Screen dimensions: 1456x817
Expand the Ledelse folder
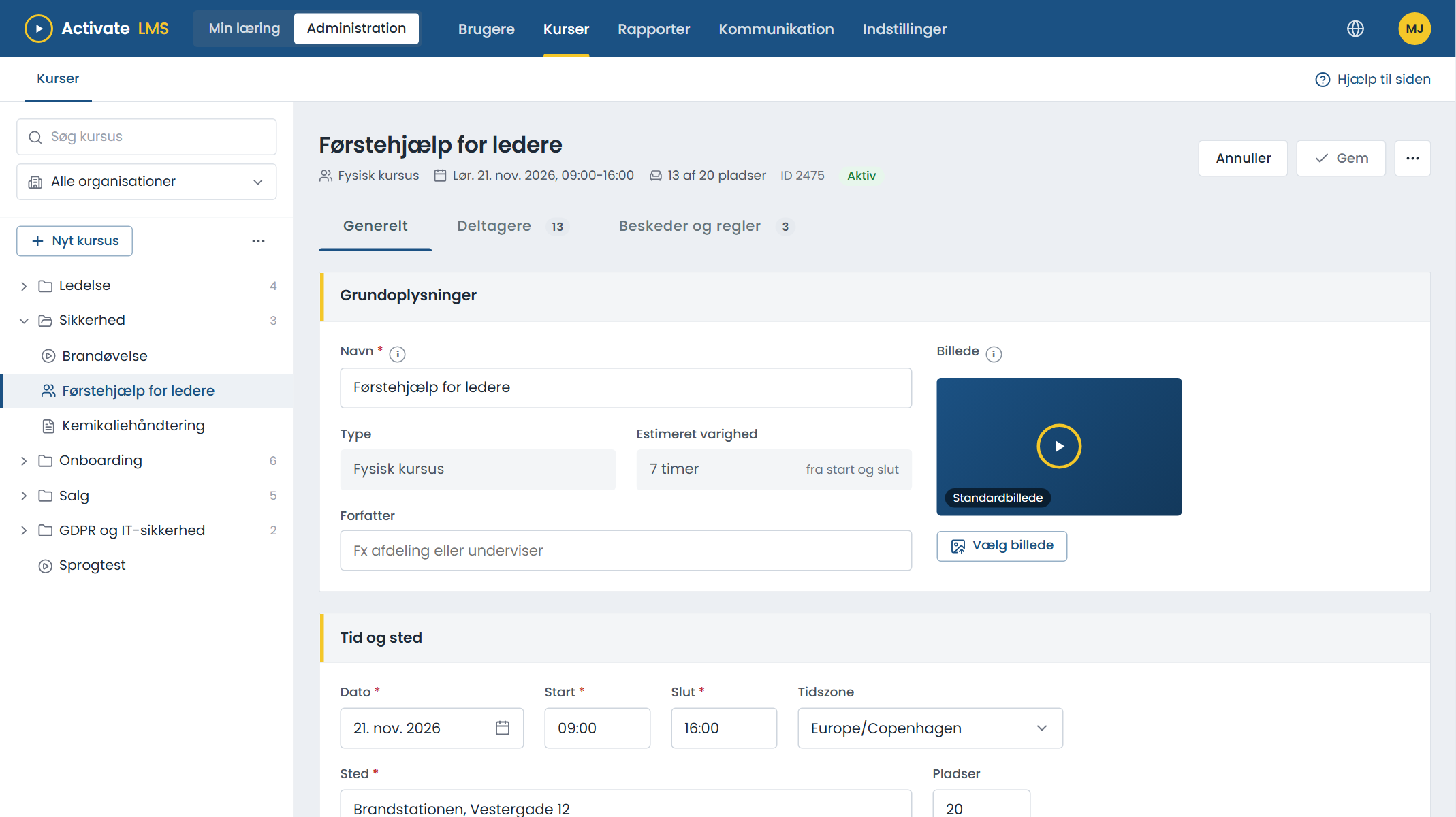coord(24,286)
